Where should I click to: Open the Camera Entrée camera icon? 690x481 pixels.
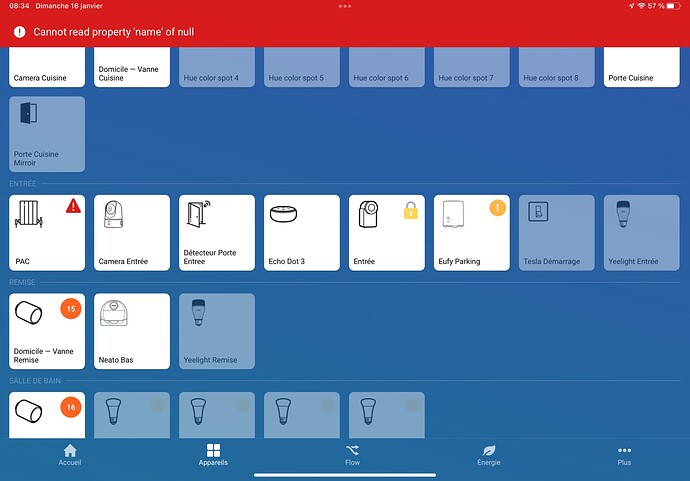(113, 214)
